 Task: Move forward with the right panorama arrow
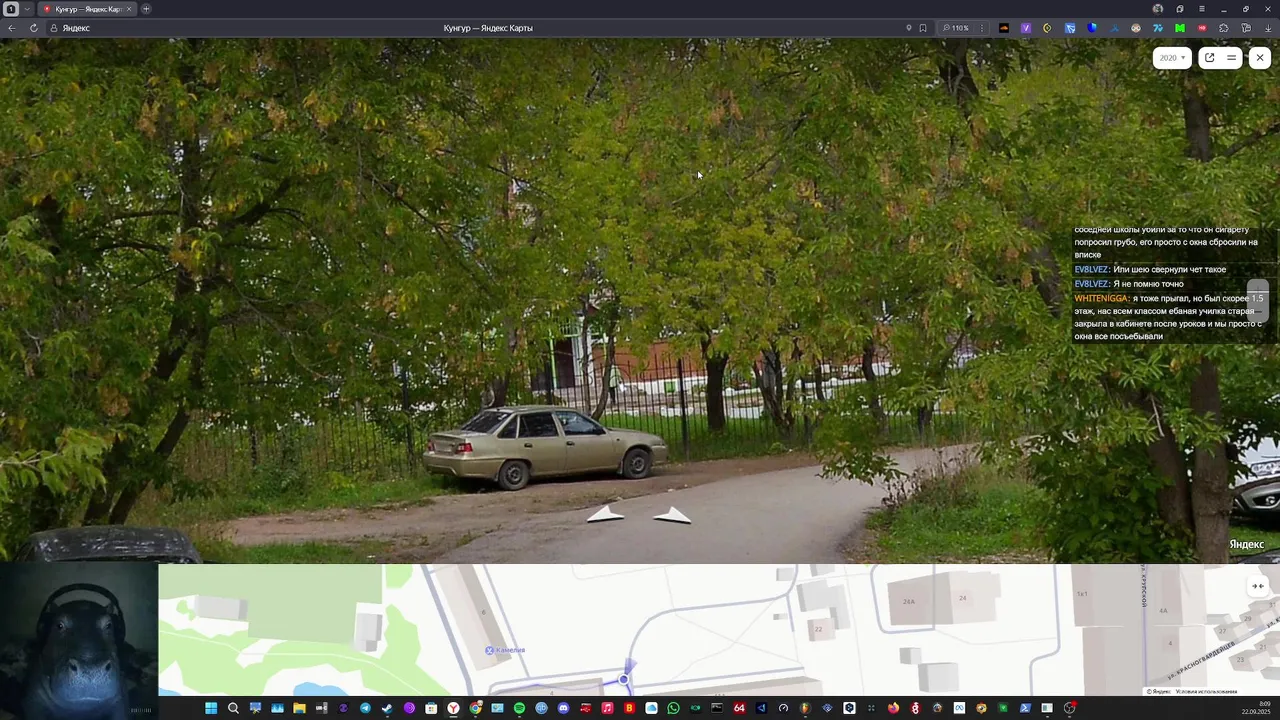(672, 515)
